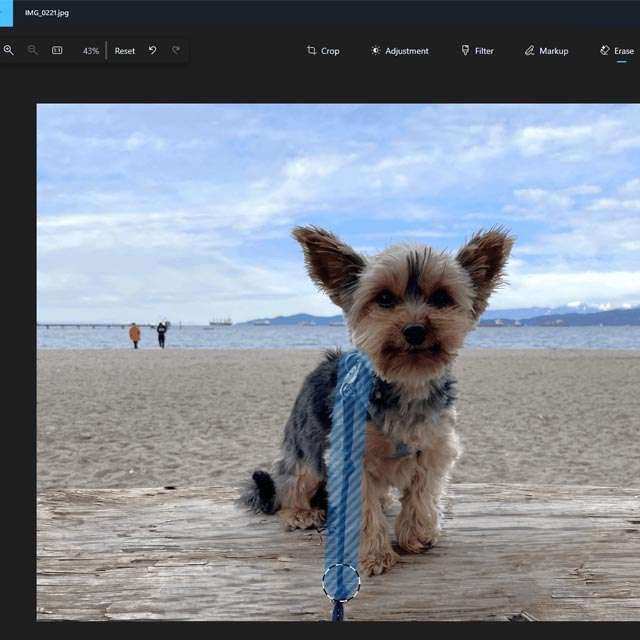Click the circular erase brush cursor

pos(341,582)
